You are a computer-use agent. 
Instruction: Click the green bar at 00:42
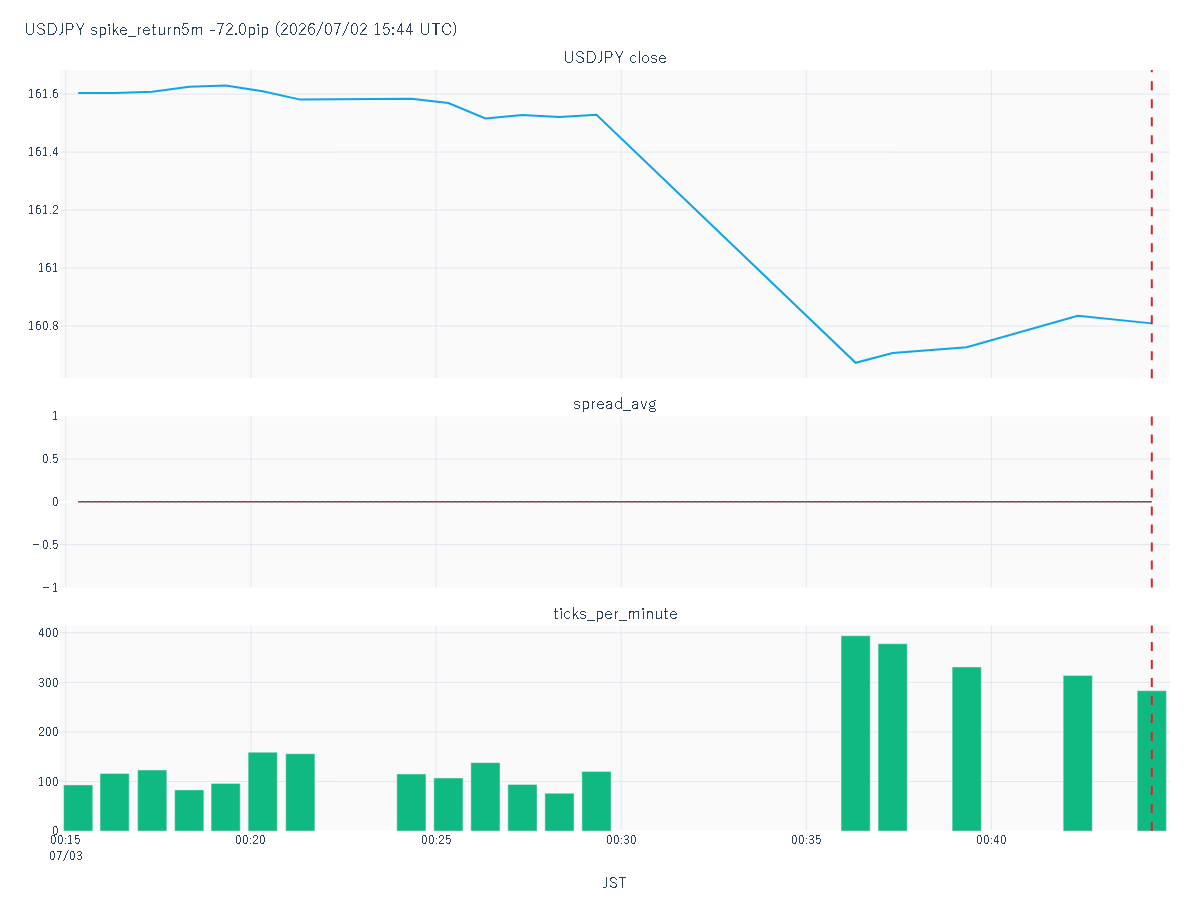tap(1077, 753)
